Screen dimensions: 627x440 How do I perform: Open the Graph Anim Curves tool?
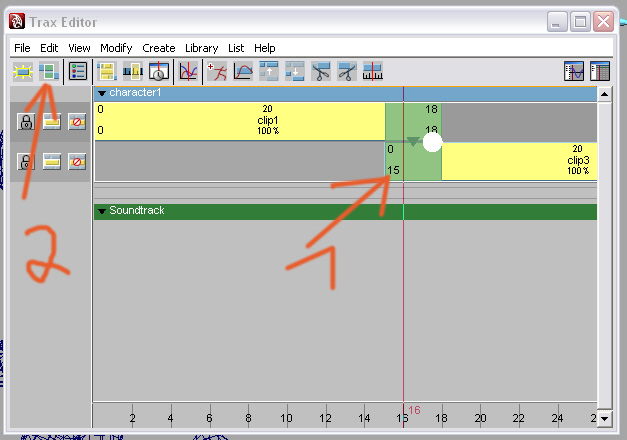coord(187,71)
